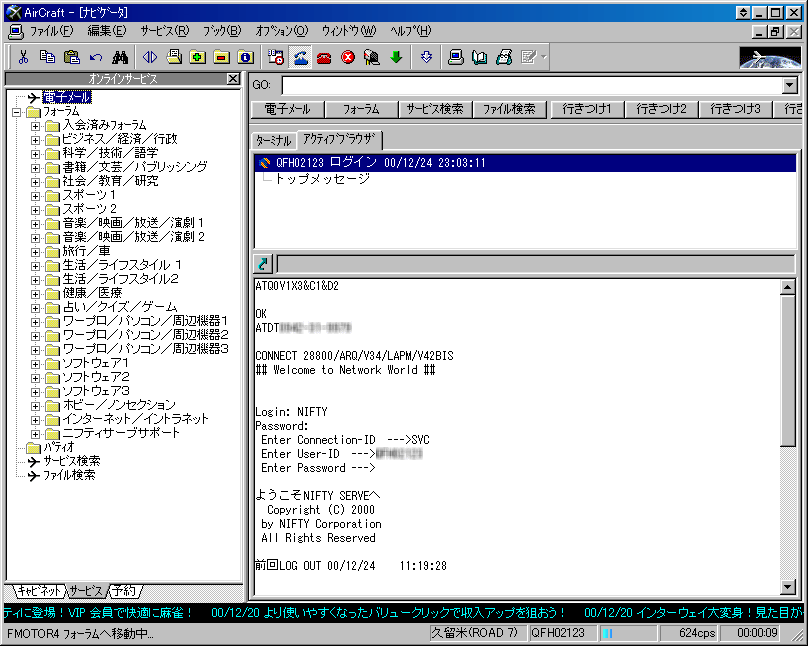Click the green down arrow icon

(396, 57)
